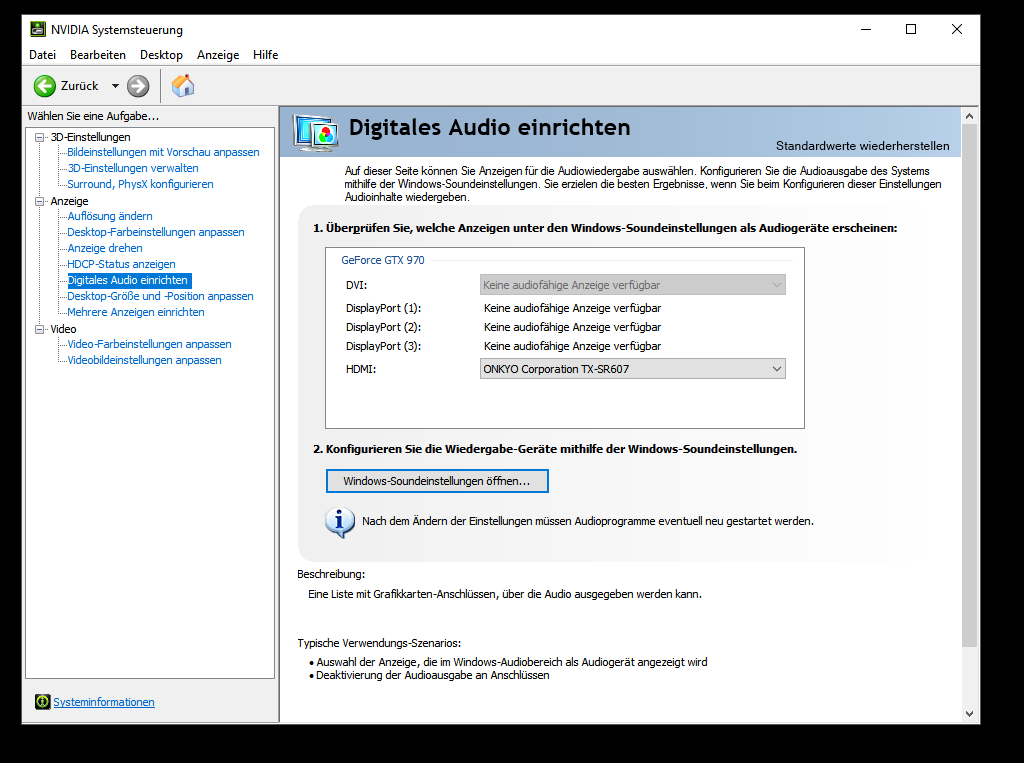This screenshot has width=1024, height=763.
Task: Click the grey forward arrow icon
Action: 138,86
